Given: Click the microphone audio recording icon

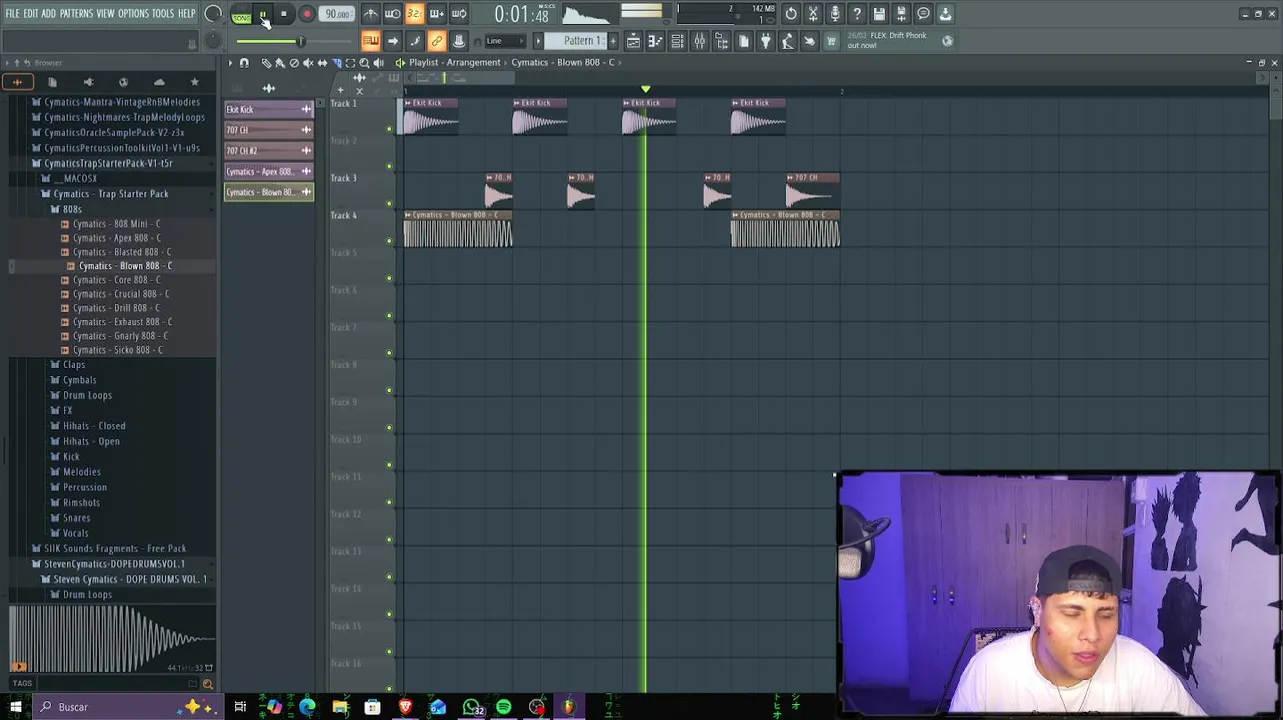Looking at the screenshot, I should [835, 13].
